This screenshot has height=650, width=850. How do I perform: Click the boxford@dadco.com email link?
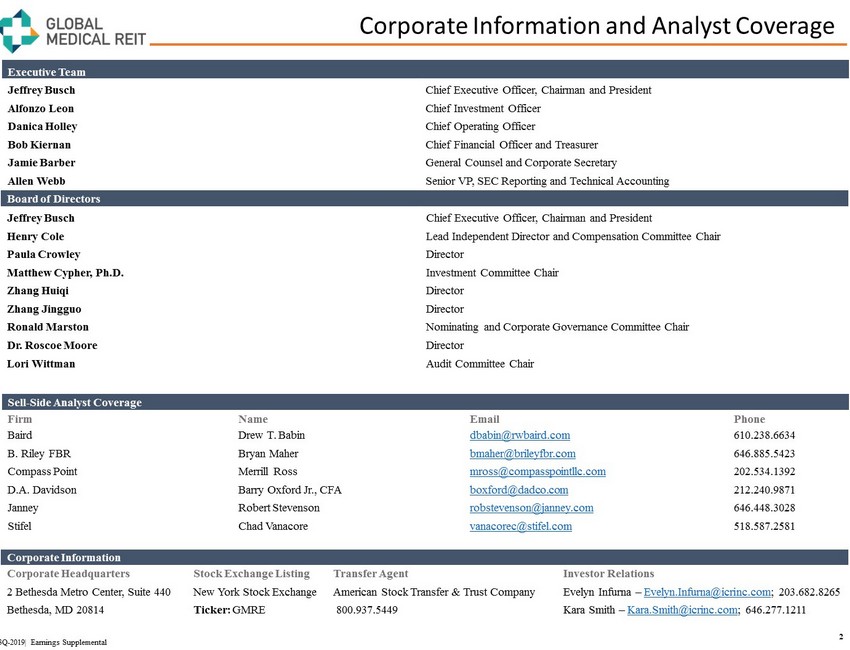518,490
